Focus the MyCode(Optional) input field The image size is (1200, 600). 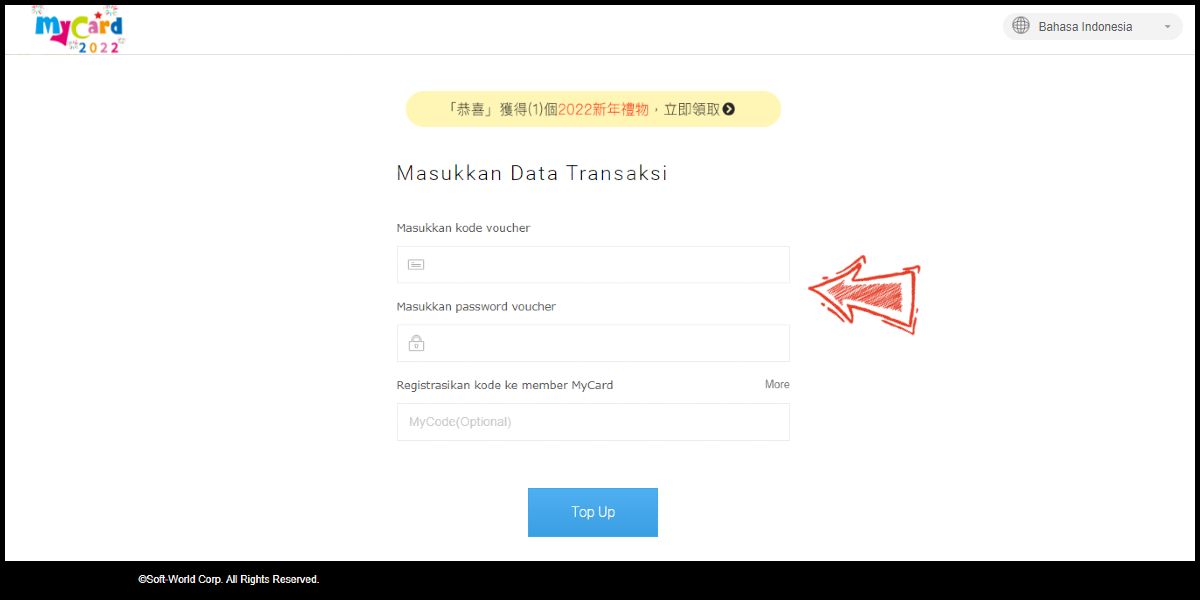tap(593, 422)
